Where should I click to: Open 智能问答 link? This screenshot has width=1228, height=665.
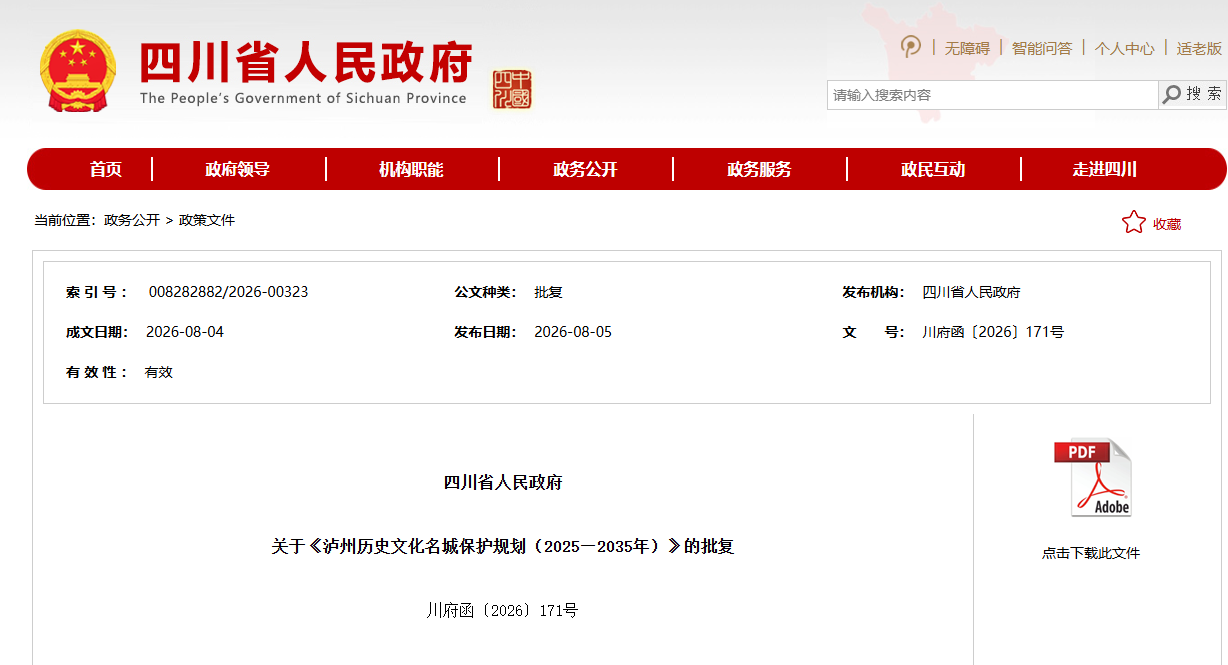click(x=1042, y=48)
